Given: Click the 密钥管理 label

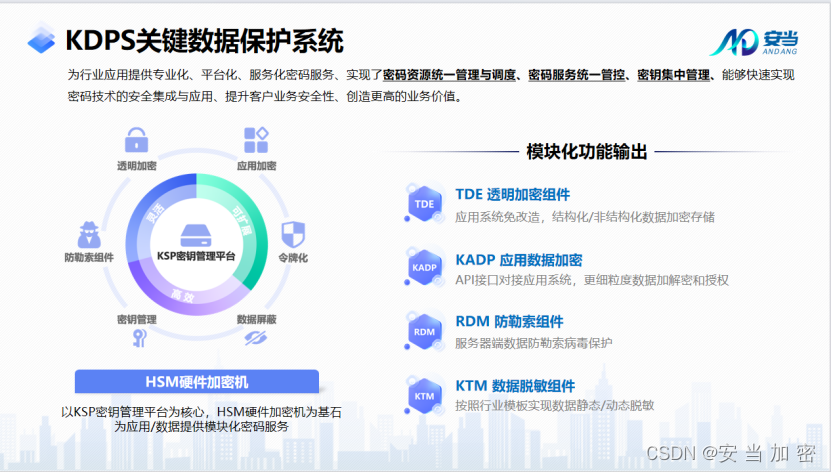Looking at the screenshot, I should [137, 319].
